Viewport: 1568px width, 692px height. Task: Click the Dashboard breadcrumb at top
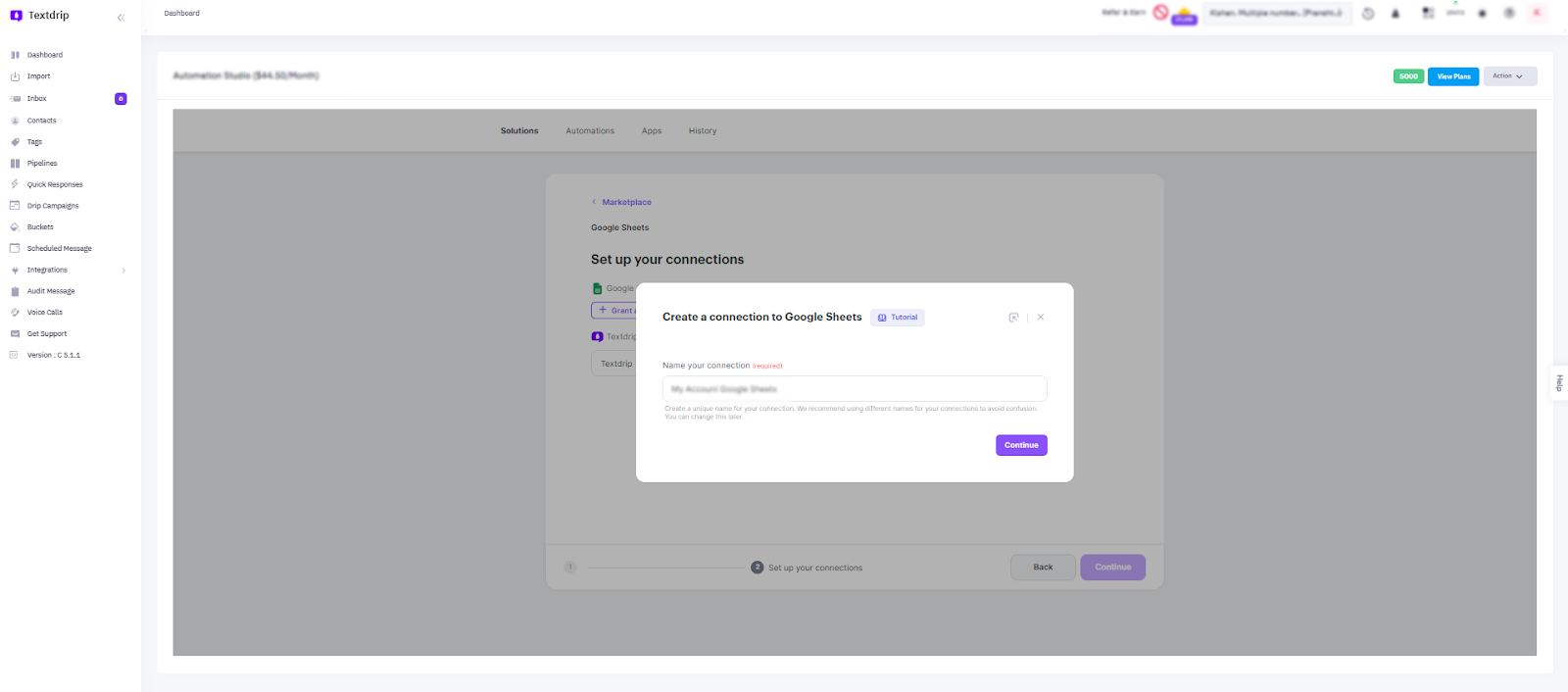[181, 14]
